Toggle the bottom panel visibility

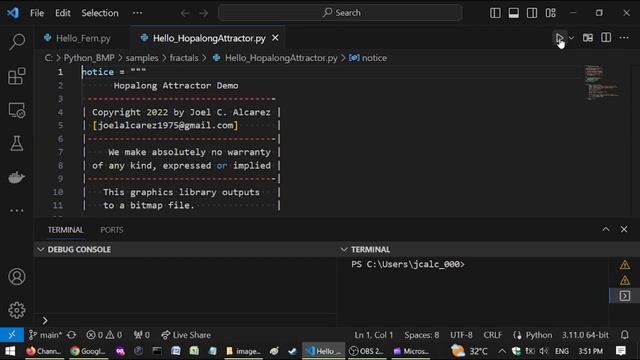(513, 13)
